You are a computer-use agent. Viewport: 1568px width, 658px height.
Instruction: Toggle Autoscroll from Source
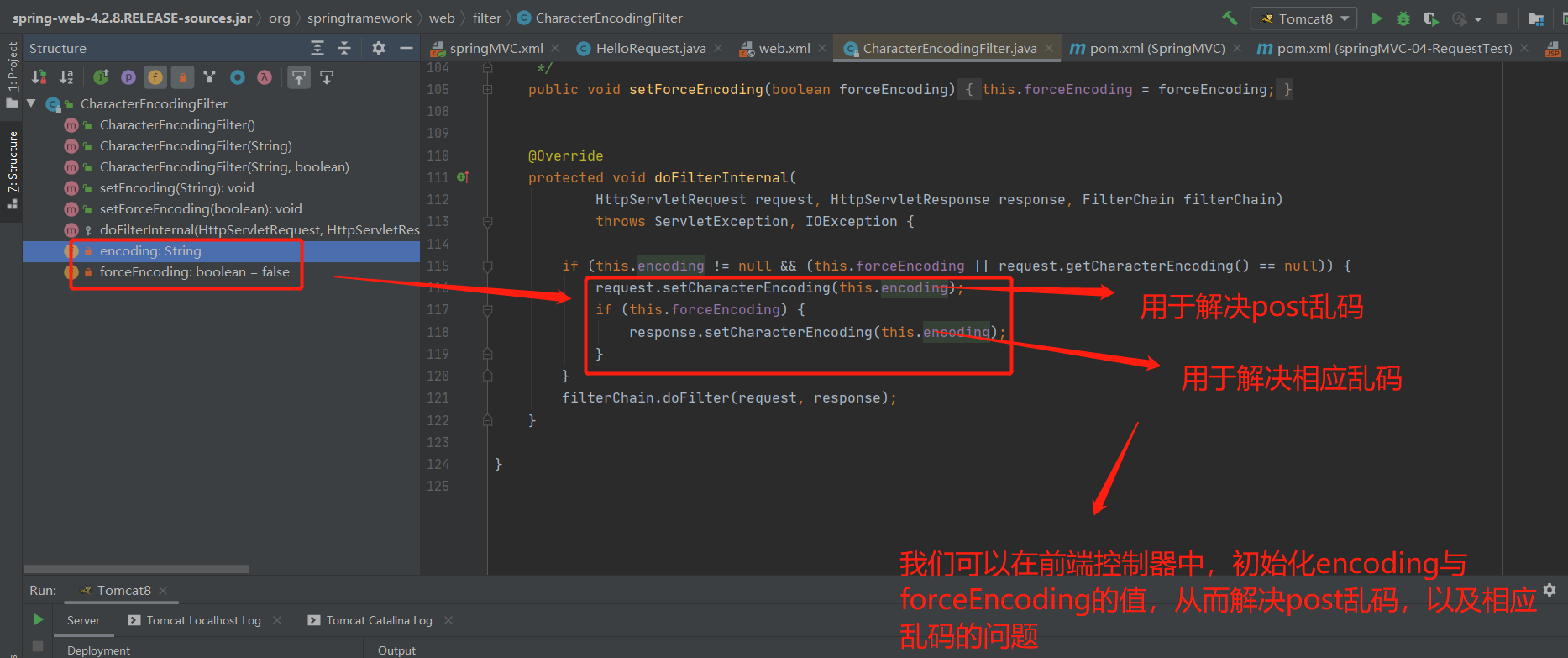pos(327,77)
